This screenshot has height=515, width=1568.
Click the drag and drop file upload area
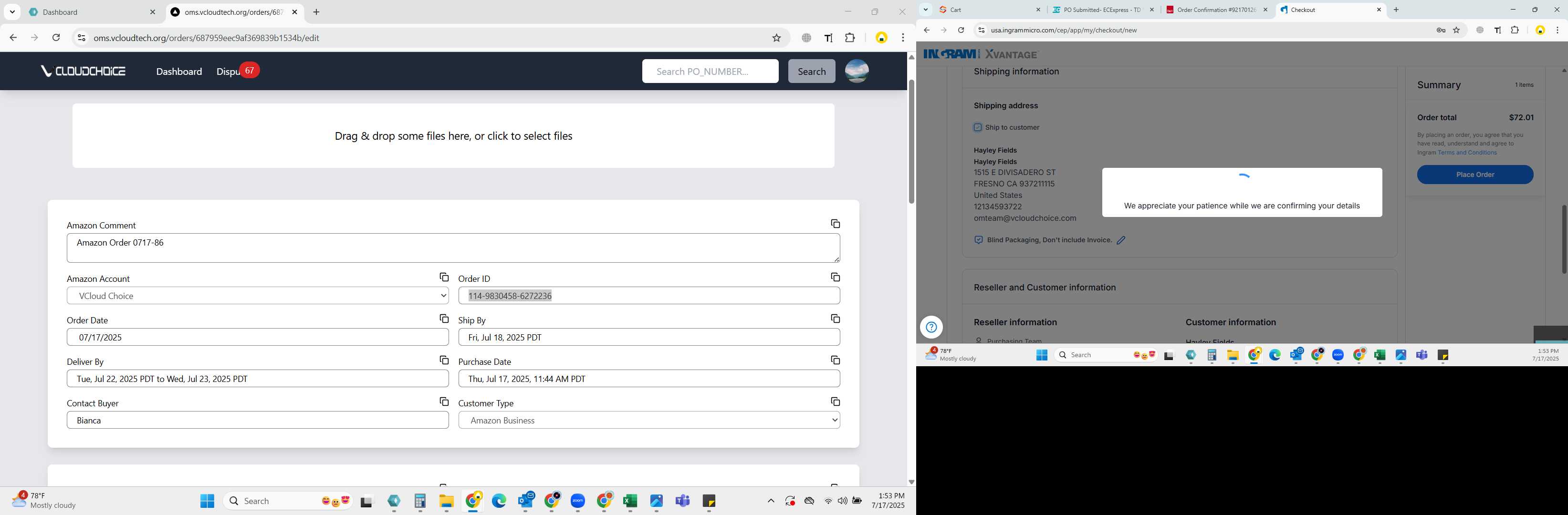tap(453, 135)
